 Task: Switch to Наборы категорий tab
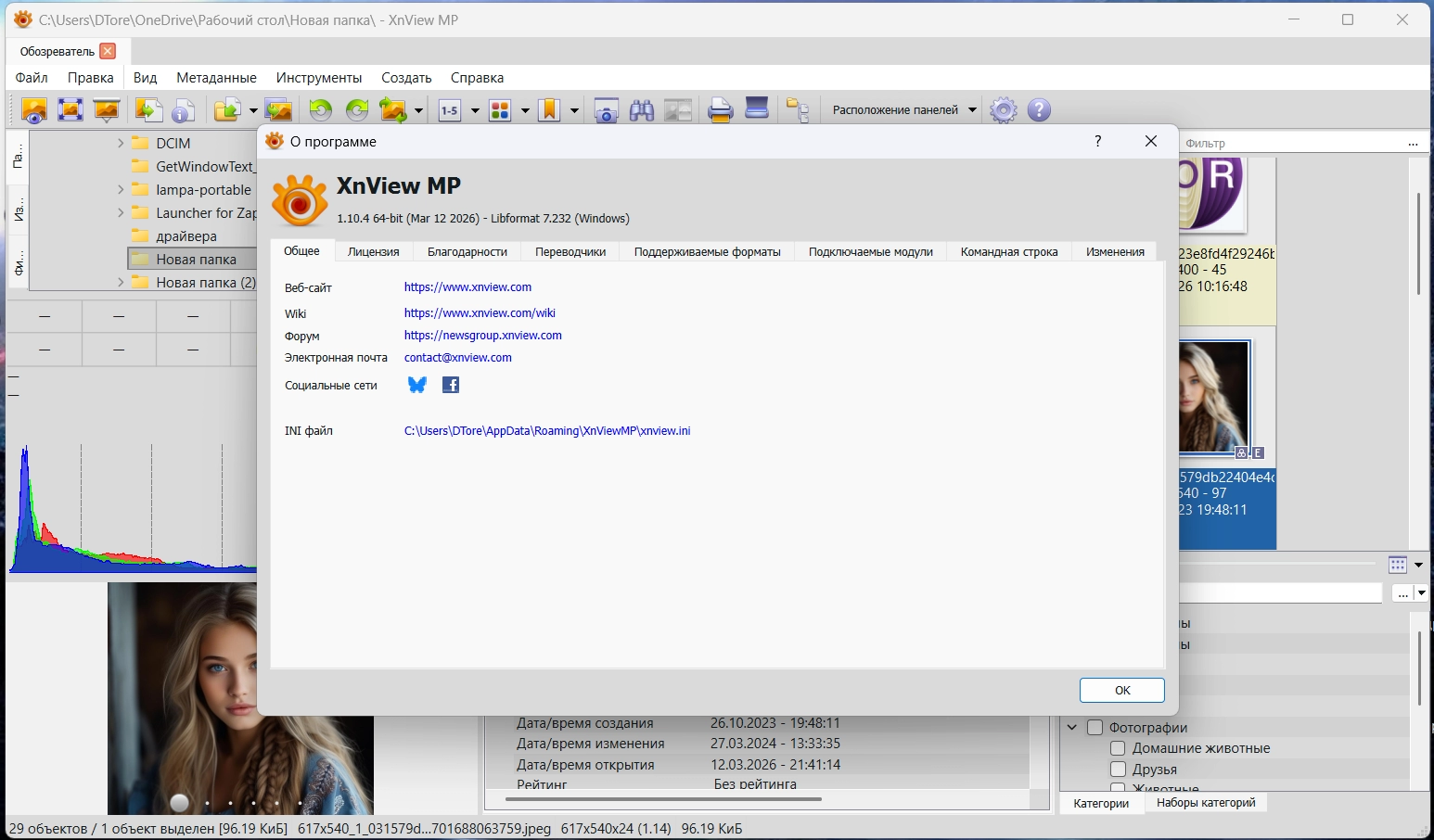tap(1206, 803)
